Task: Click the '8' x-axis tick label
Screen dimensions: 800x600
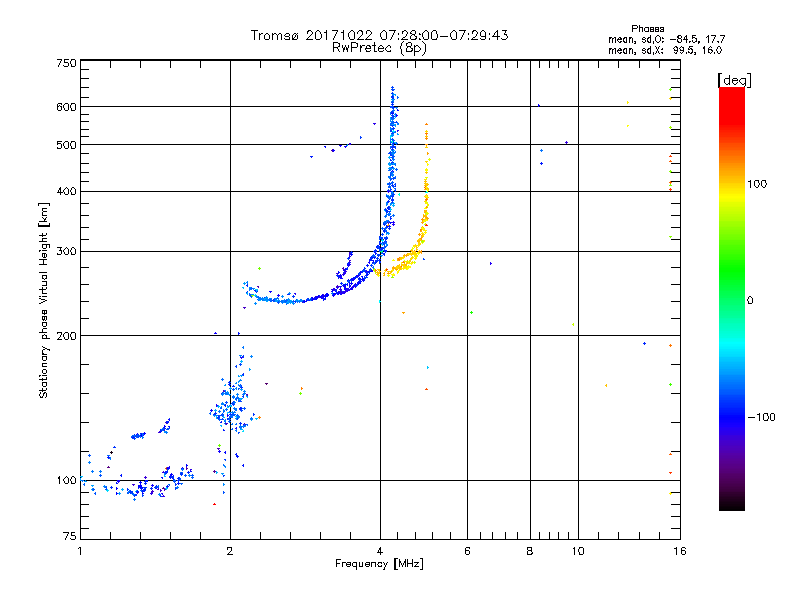Action: click(530, 551)
